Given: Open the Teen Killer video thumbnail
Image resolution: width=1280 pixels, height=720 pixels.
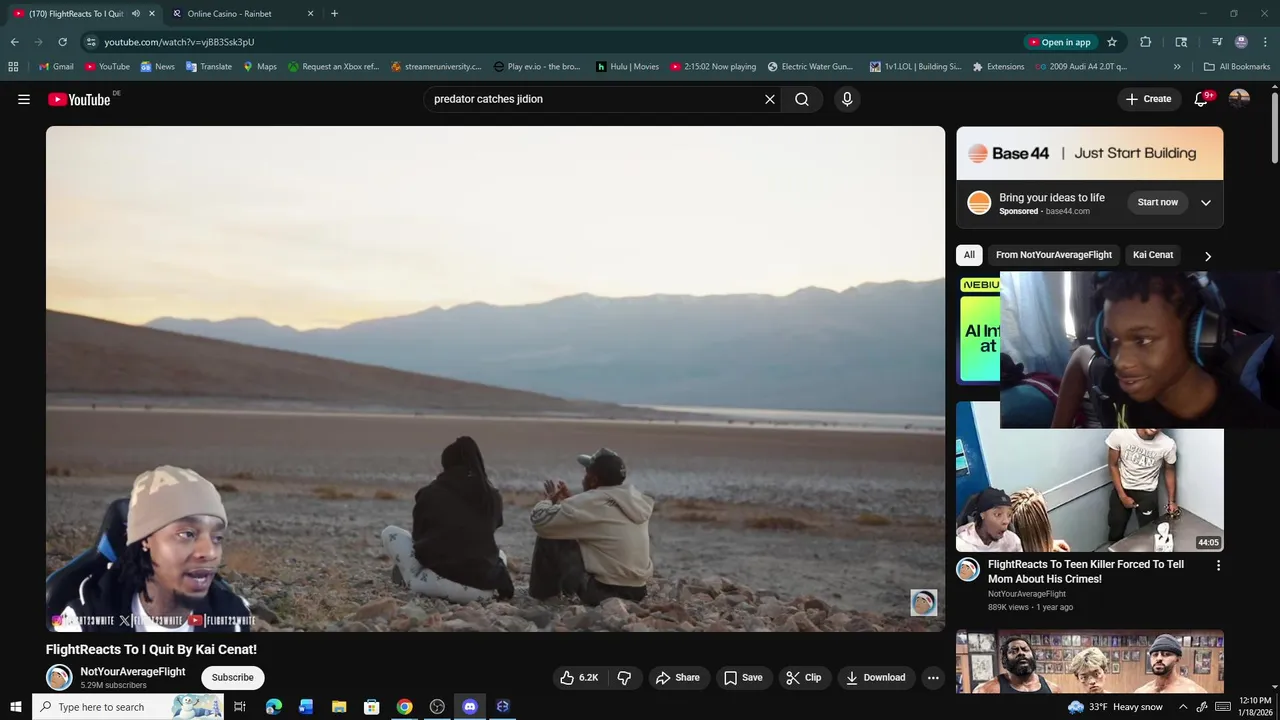Looking at the screenshot, I should 1089,490.
